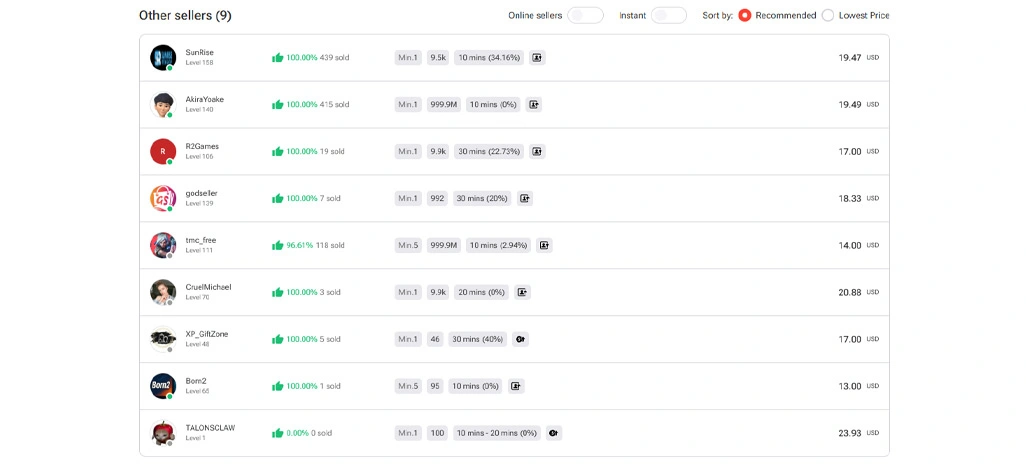Toggle the Online sellers switch

pos(585,15)
